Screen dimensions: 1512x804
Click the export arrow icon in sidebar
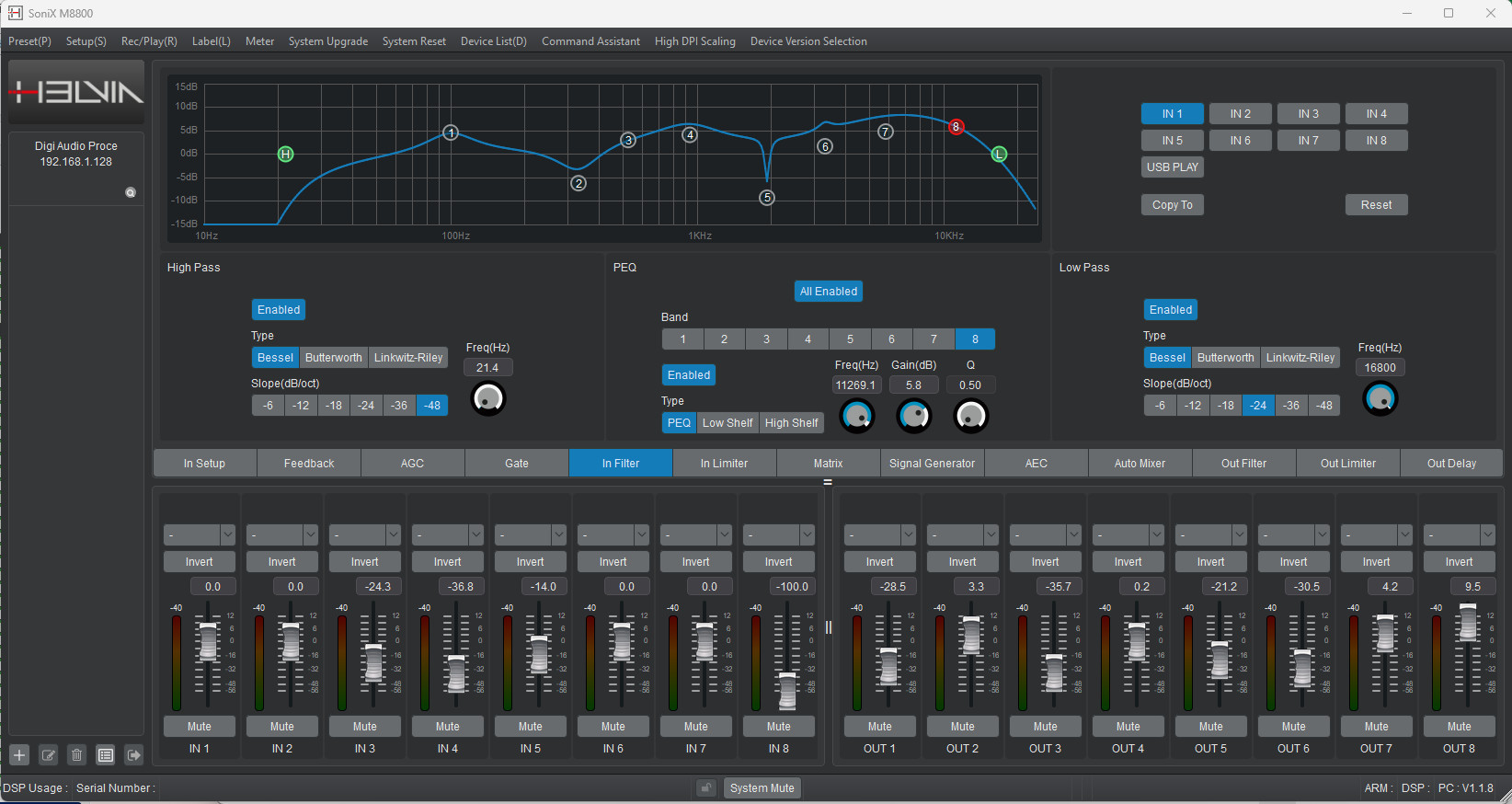(x=134, y=755)
